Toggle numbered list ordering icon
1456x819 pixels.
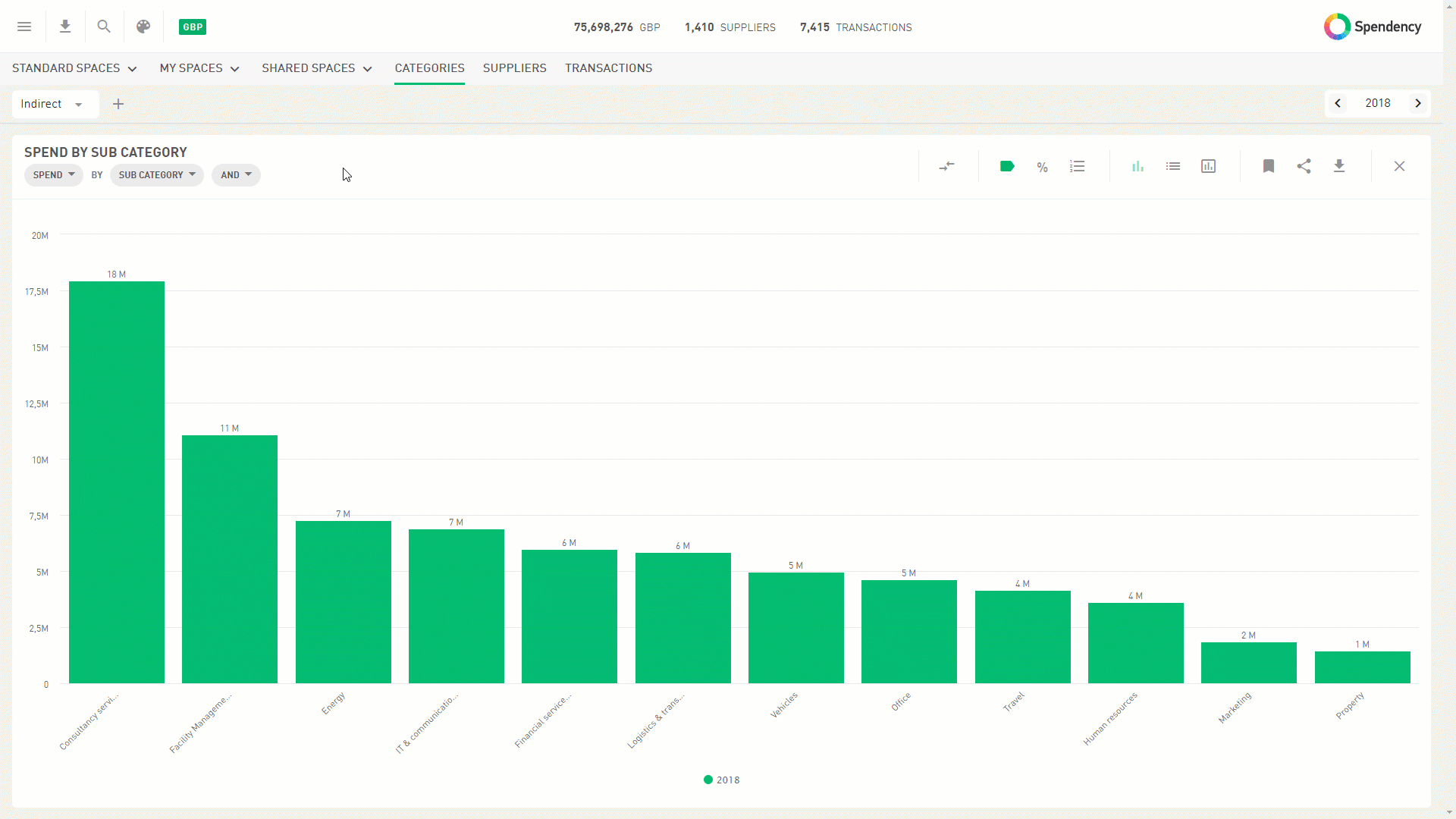pos(1078,166)
